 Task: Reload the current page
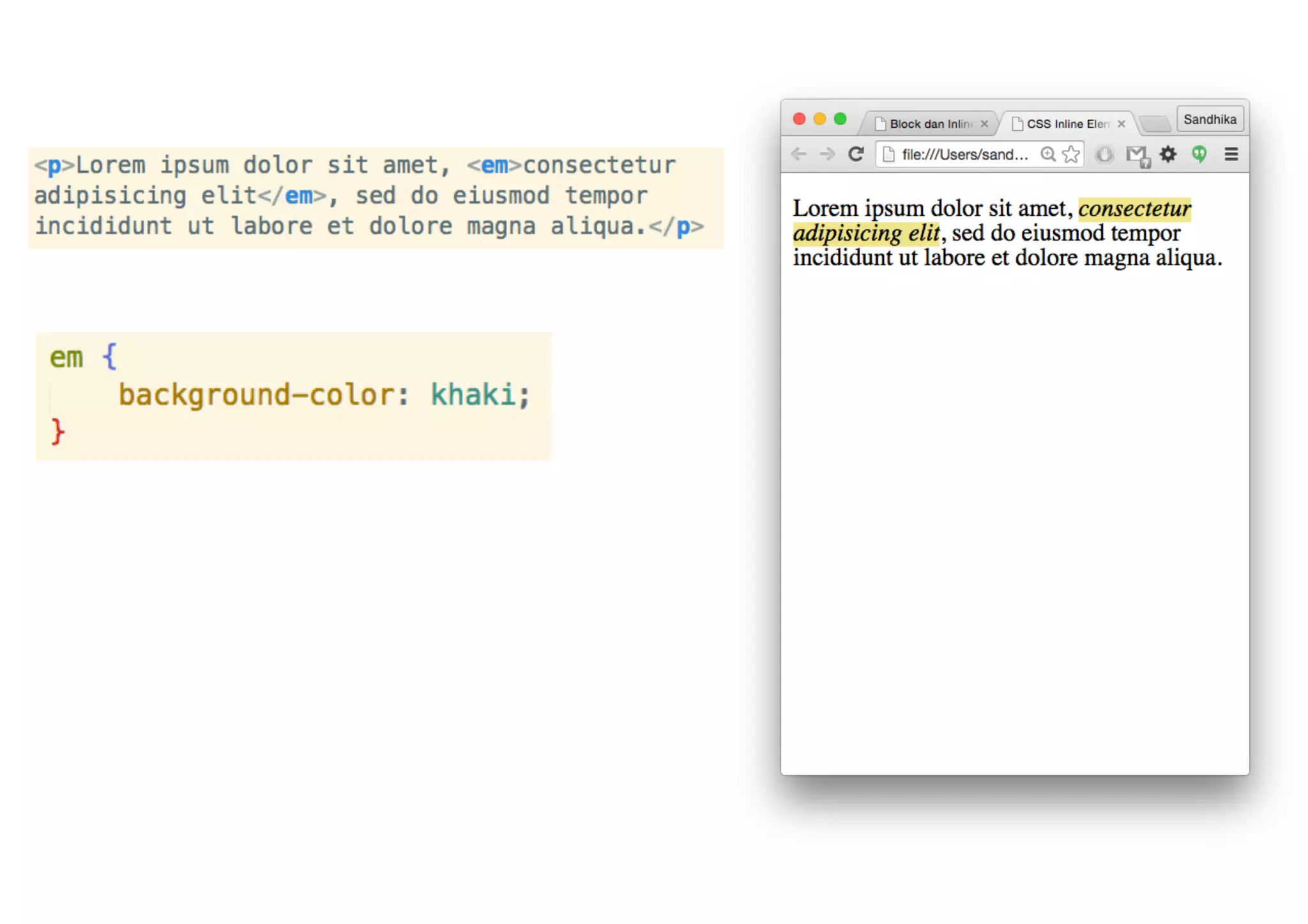click(856, 154)
